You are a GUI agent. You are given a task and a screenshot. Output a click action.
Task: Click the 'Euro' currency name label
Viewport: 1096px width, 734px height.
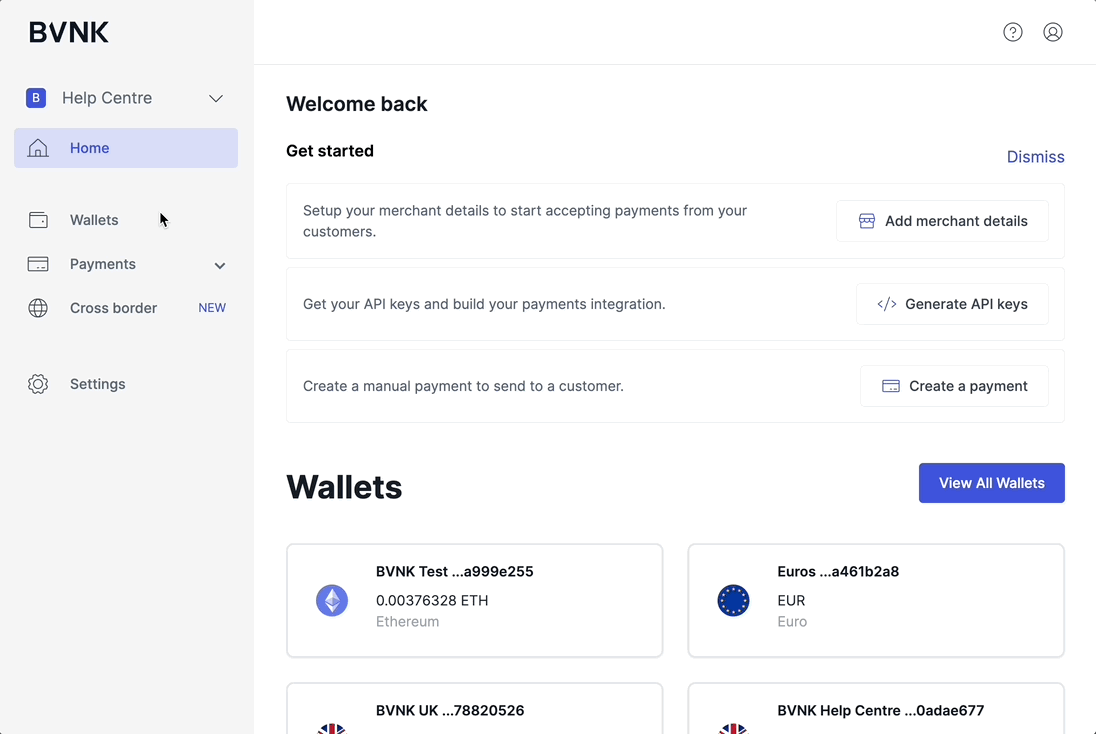(x=792, y=621)
